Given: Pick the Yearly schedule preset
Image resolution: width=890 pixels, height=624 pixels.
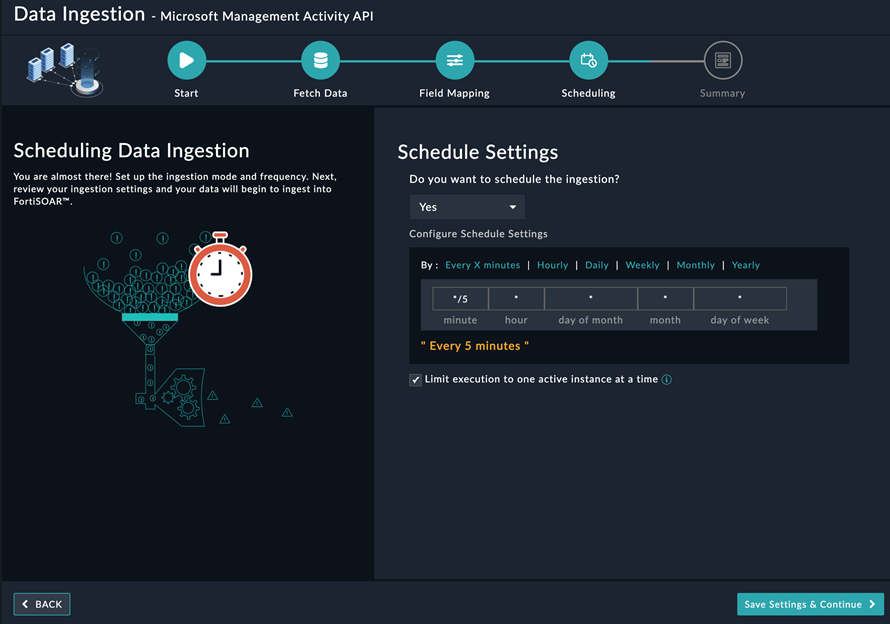Looking at the screenshot, I should coord(746,265).
